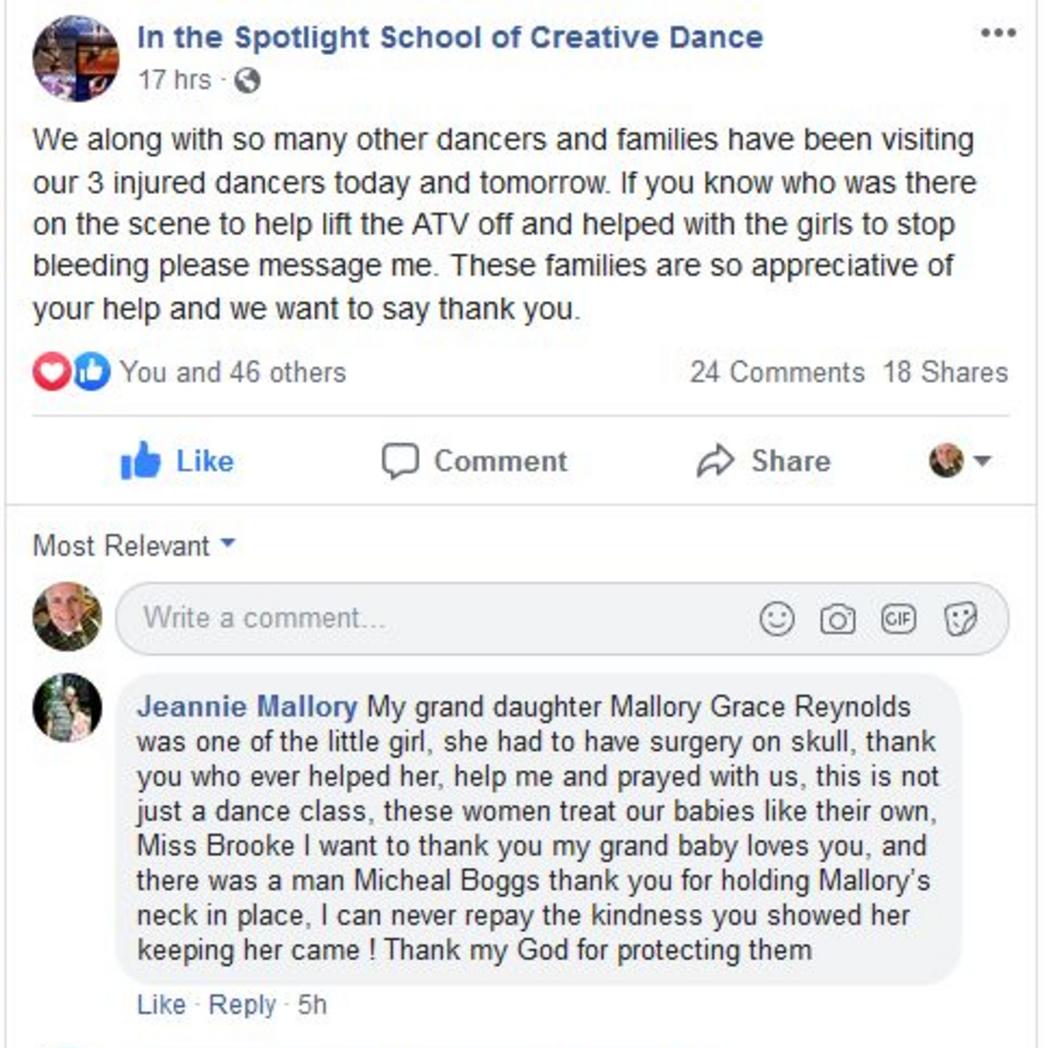Open the profile selector dropdown beside Share
Viewport: 1053px width, 1048px height.
pyautogui.click(x=960, y=461)
